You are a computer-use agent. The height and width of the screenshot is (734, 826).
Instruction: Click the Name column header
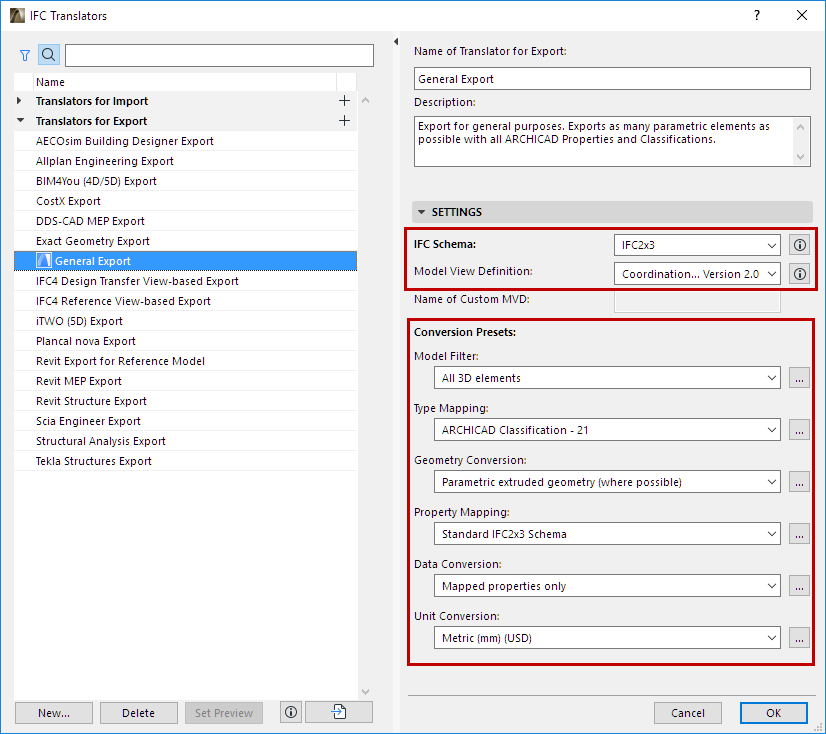tap(185, 82)
